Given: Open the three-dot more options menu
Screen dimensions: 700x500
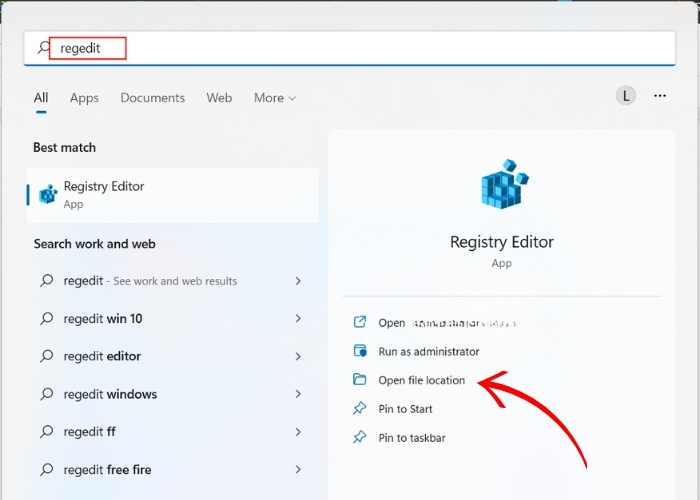Looking at the screenshot, I should pyautogui.click(x=660, y=96).
